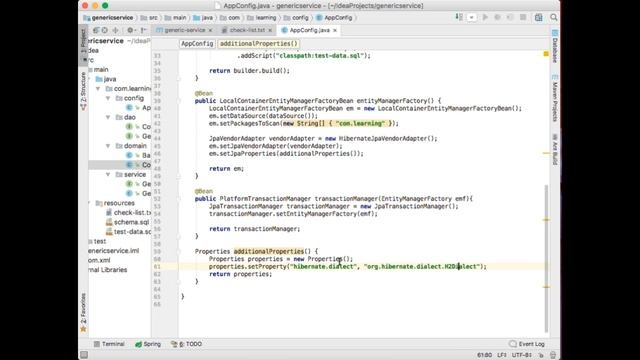The width and height of the screenshot is (640, 360).
Task: Open Project panel settings gear
Action: [x=131, y=30]
